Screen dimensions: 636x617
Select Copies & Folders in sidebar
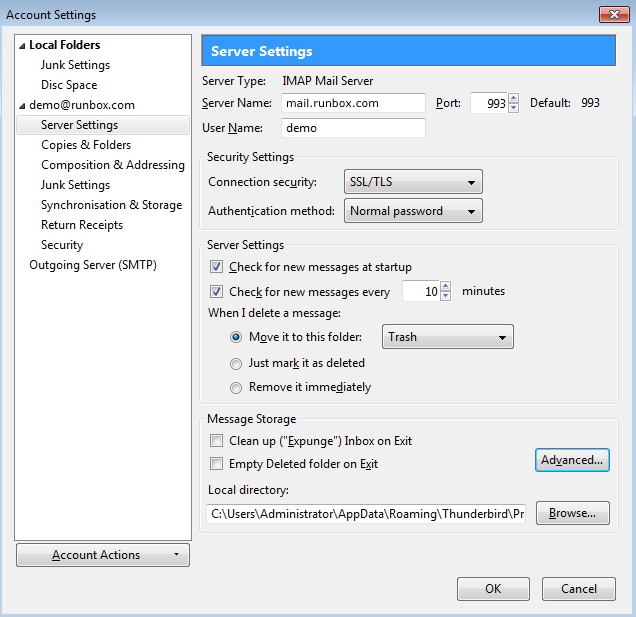(86, 145)
